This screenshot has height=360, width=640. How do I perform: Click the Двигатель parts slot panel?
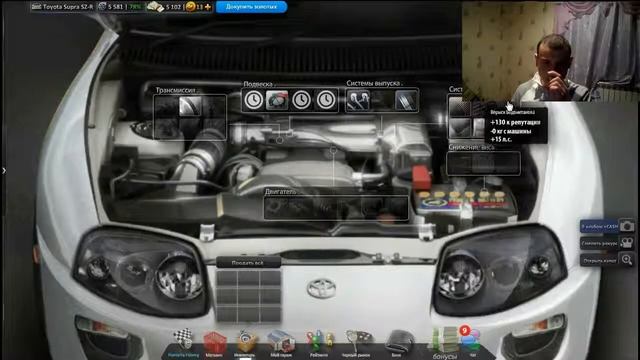336,208
